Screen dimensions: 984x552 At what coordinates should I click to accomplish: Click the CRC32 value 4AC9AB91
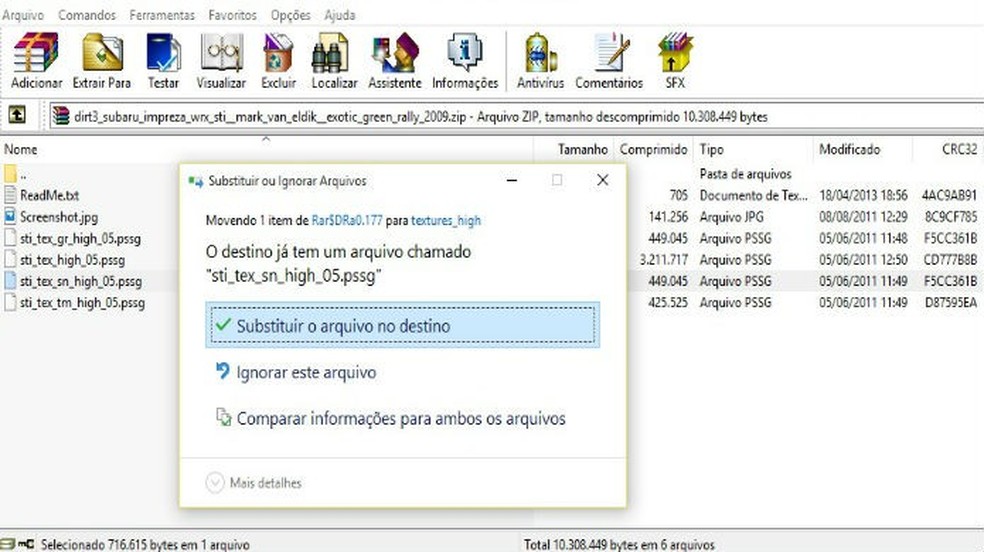949,195
